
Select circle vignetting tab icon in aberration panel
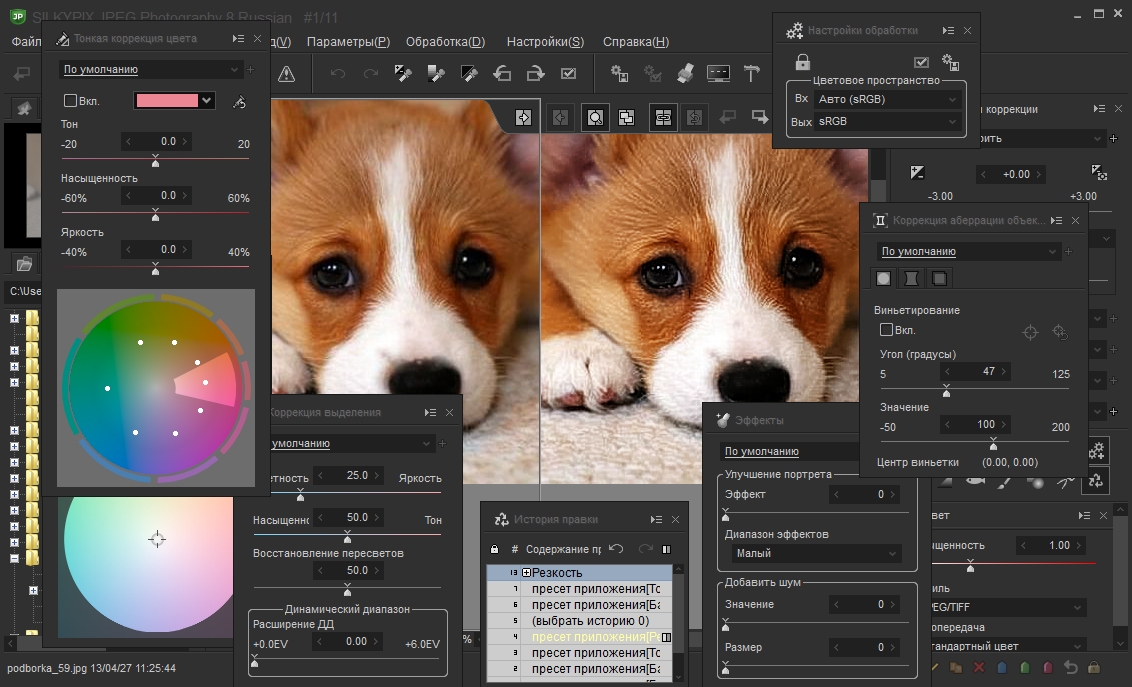(x=884, y=279)
